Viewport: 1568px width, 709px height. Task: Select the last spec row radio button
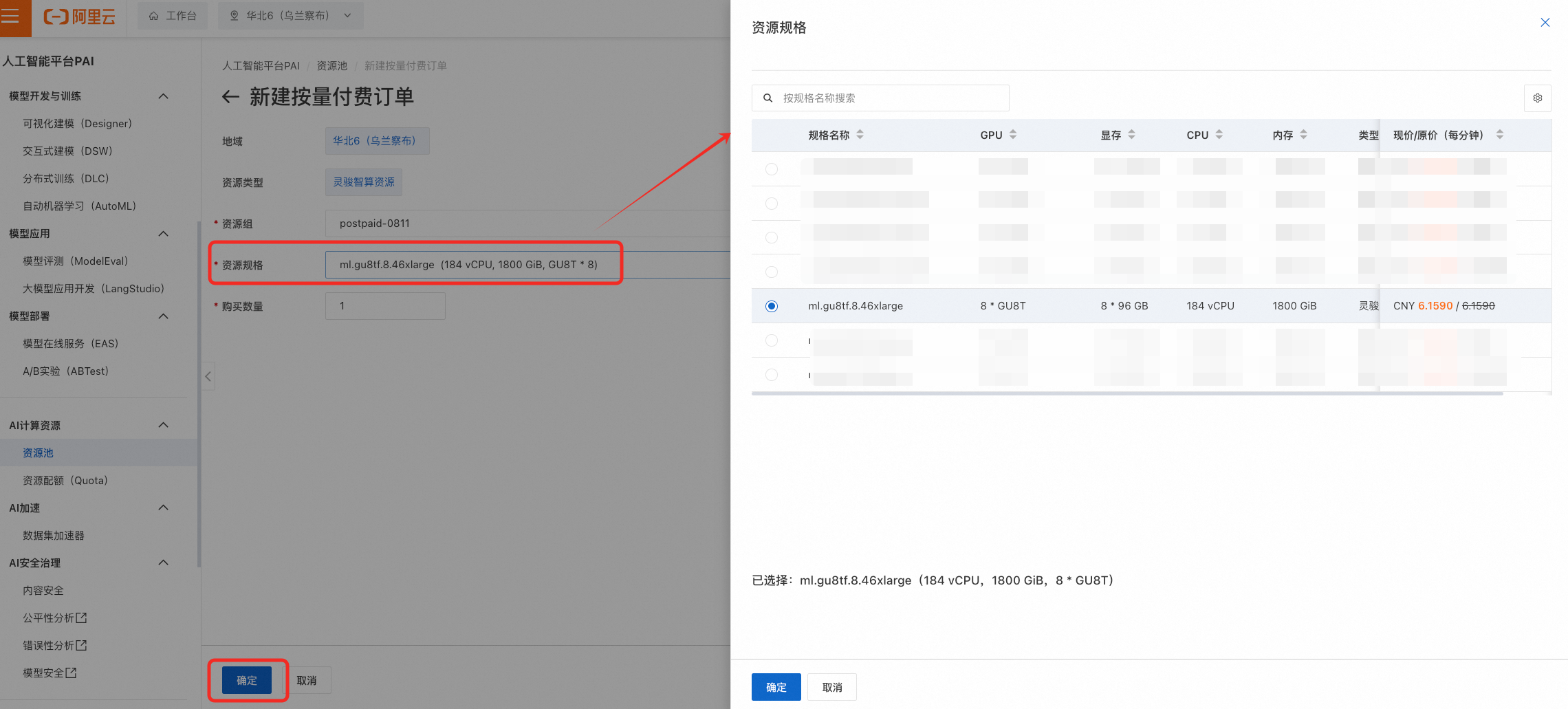(x=772, y=375)
